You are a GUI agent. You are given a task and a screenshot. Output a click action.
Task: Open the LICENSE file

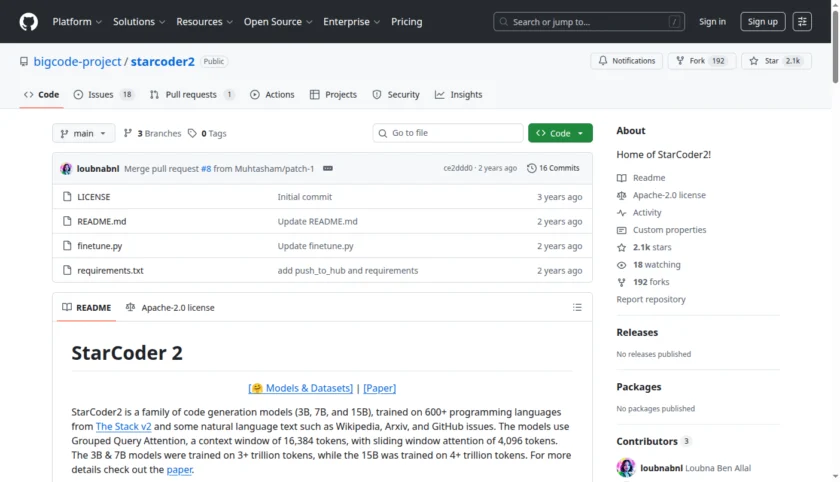(x=93, y=197)
